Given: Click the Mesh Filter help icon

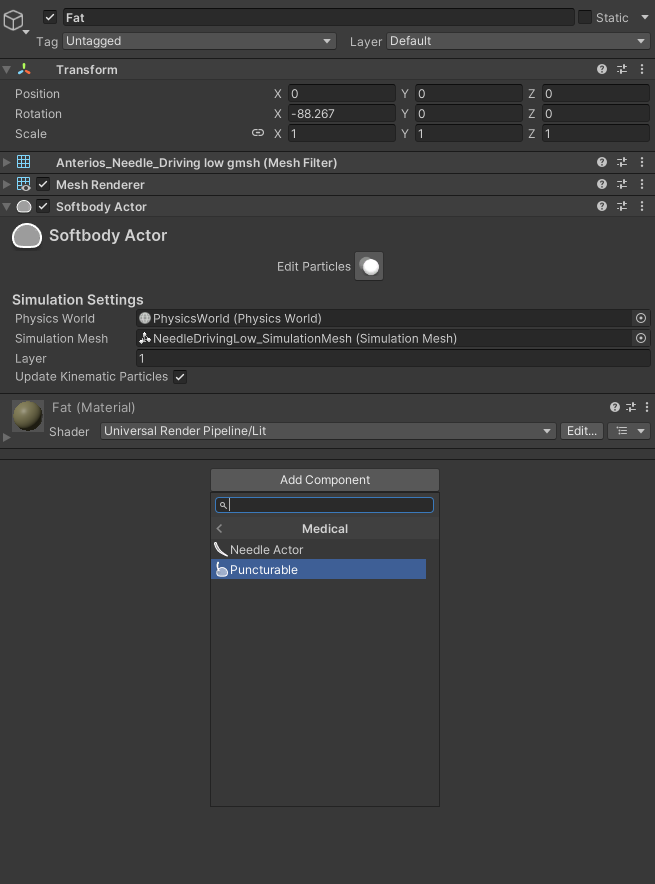Looking at the screenshot, I should 602,163.
